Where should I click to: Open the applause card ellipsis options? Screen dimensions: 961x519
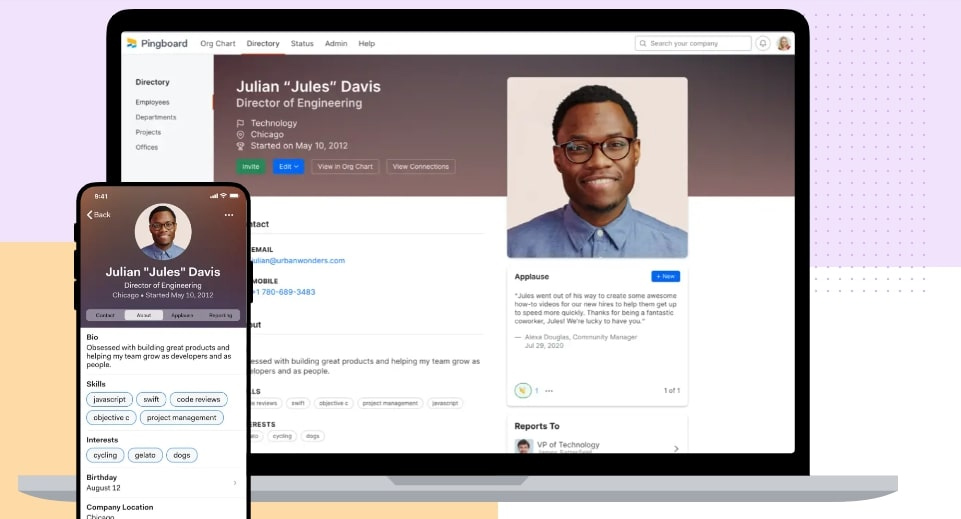pos(548,390)
